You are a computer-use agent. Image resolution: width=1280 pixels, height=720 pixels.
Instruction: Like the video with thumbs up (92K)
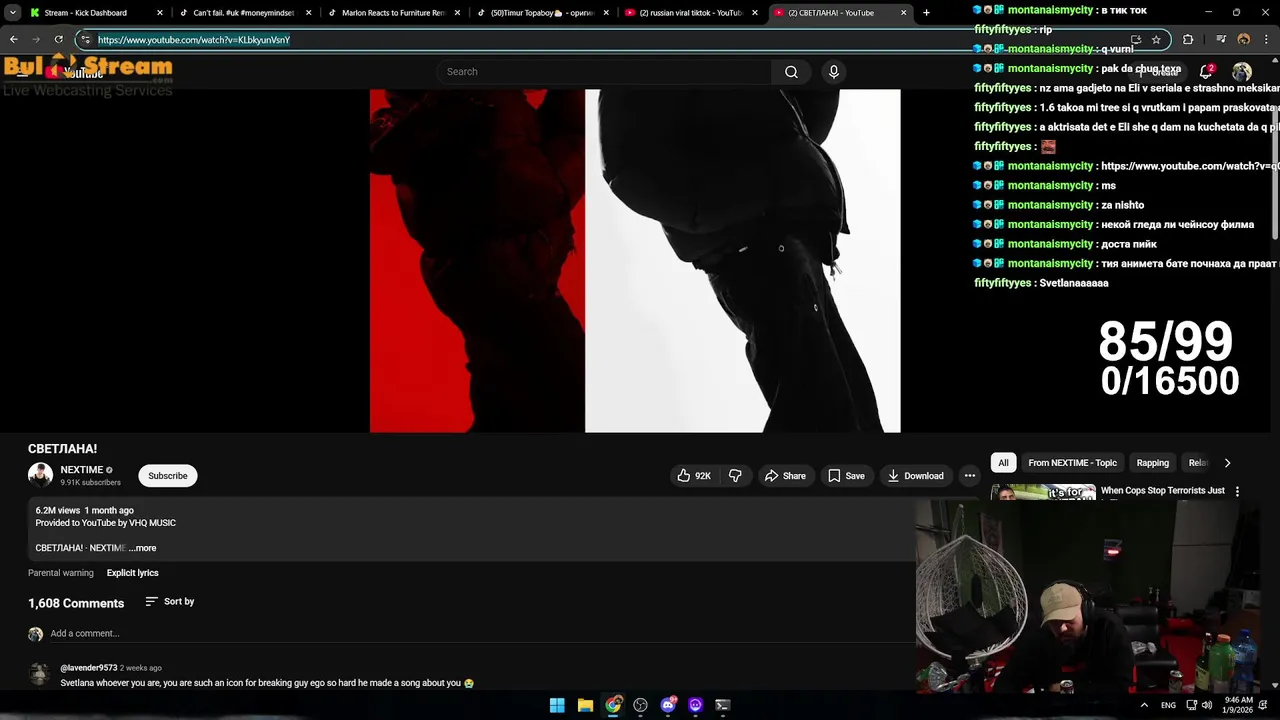[x=694, y=476]
